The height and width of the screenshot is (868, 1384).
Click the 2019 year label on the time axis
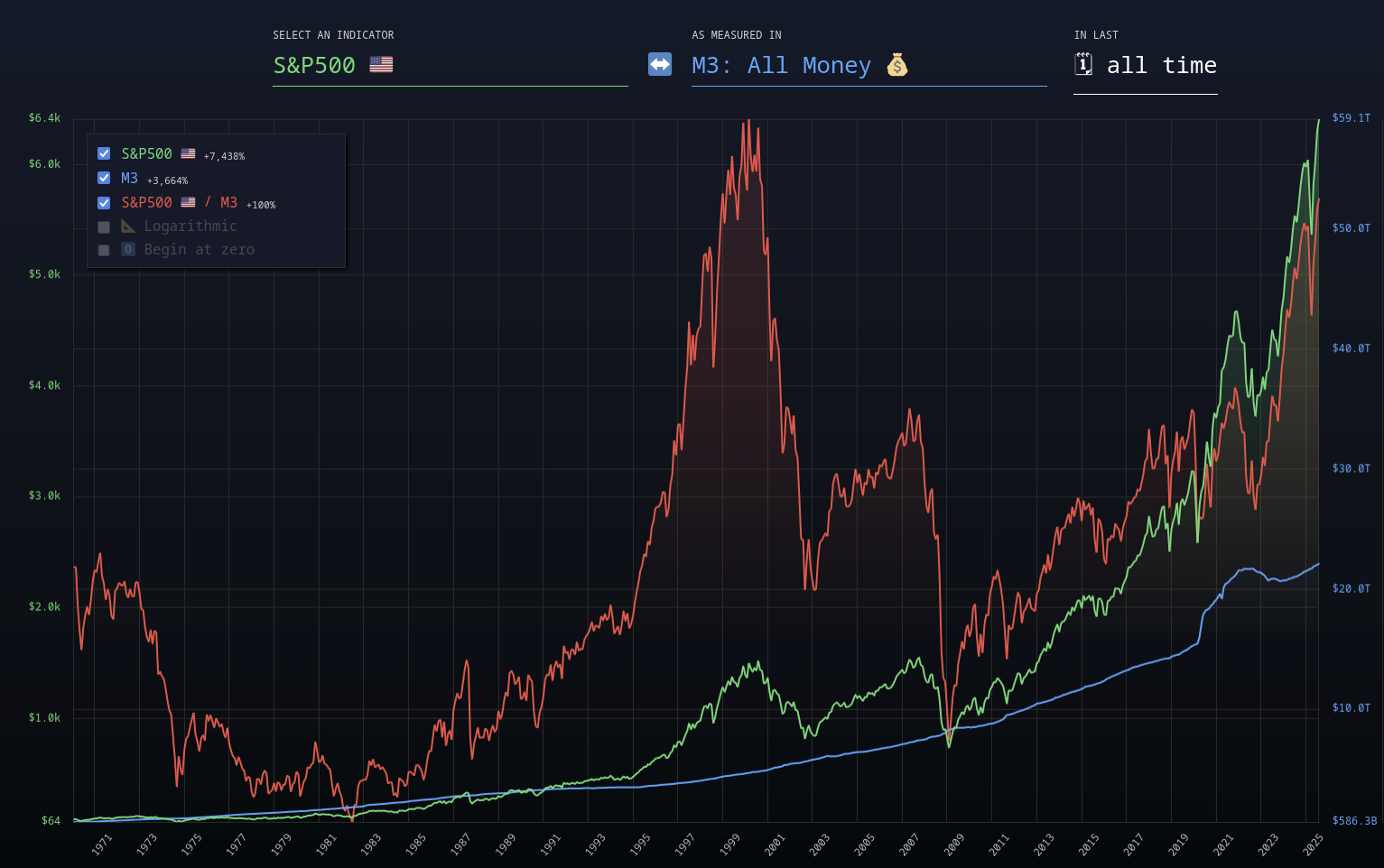point(1179,845)
